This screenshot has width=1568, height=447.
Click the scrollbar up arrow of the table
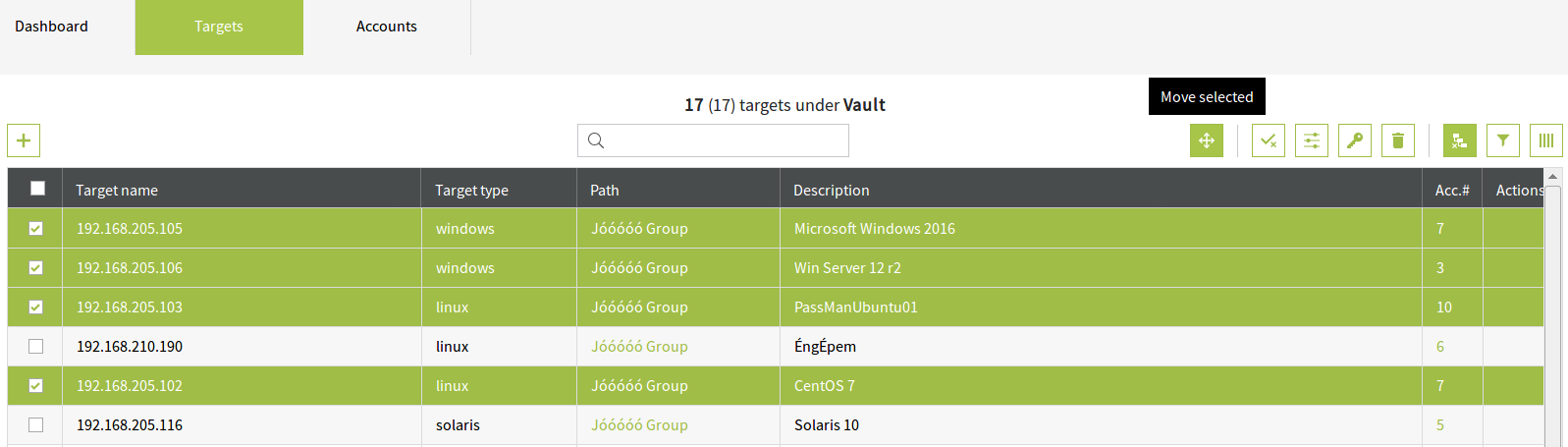pos(1552,177)
